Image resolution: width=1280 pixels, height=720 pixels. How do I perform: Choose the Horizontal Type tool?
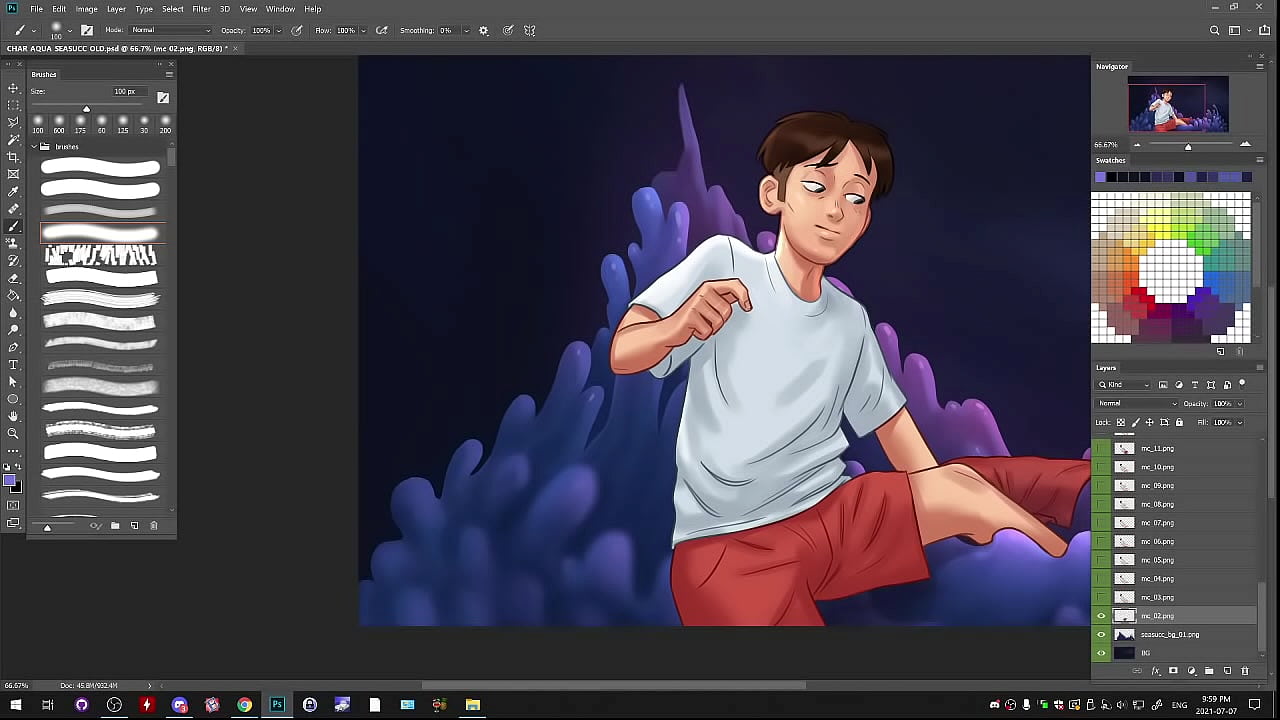(x=13, y=364)
